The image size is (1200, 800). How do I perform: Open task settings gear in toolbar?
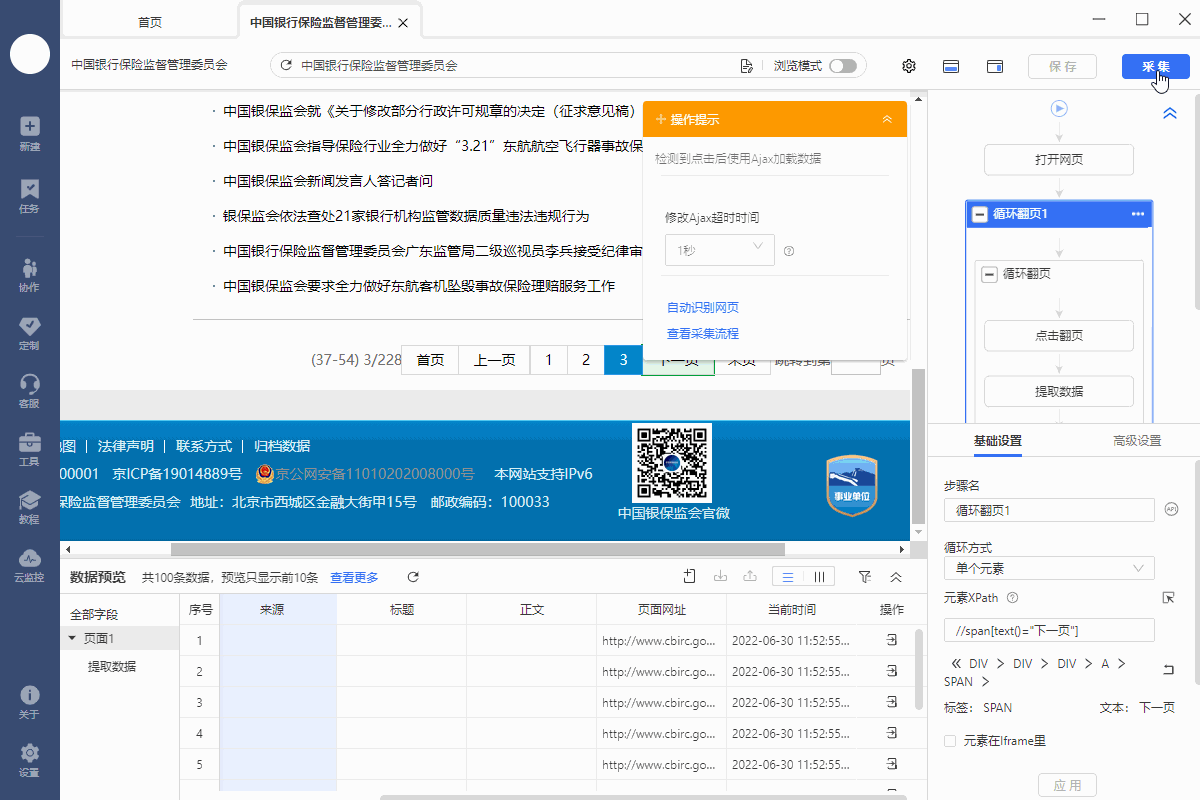pyautogui.click(x=909, y=66)
